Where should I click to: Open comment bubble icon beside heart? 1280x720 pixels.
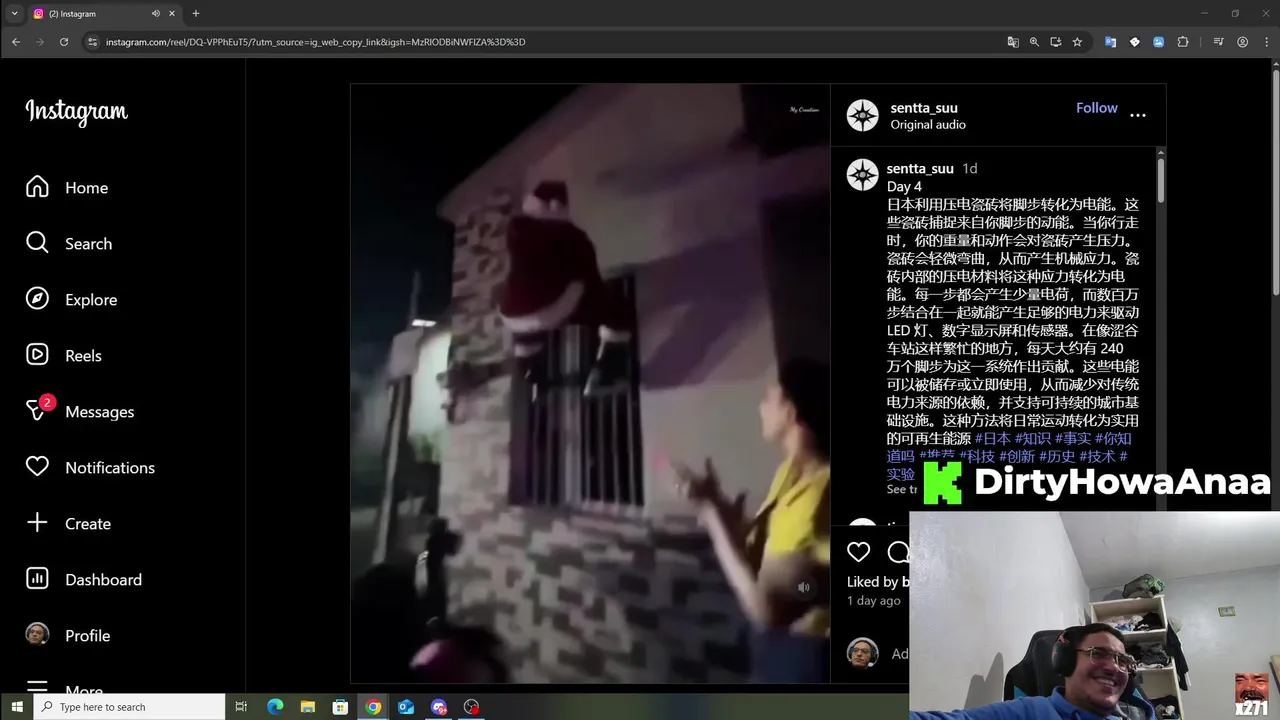pyautogui.click(x=898, y=552)
